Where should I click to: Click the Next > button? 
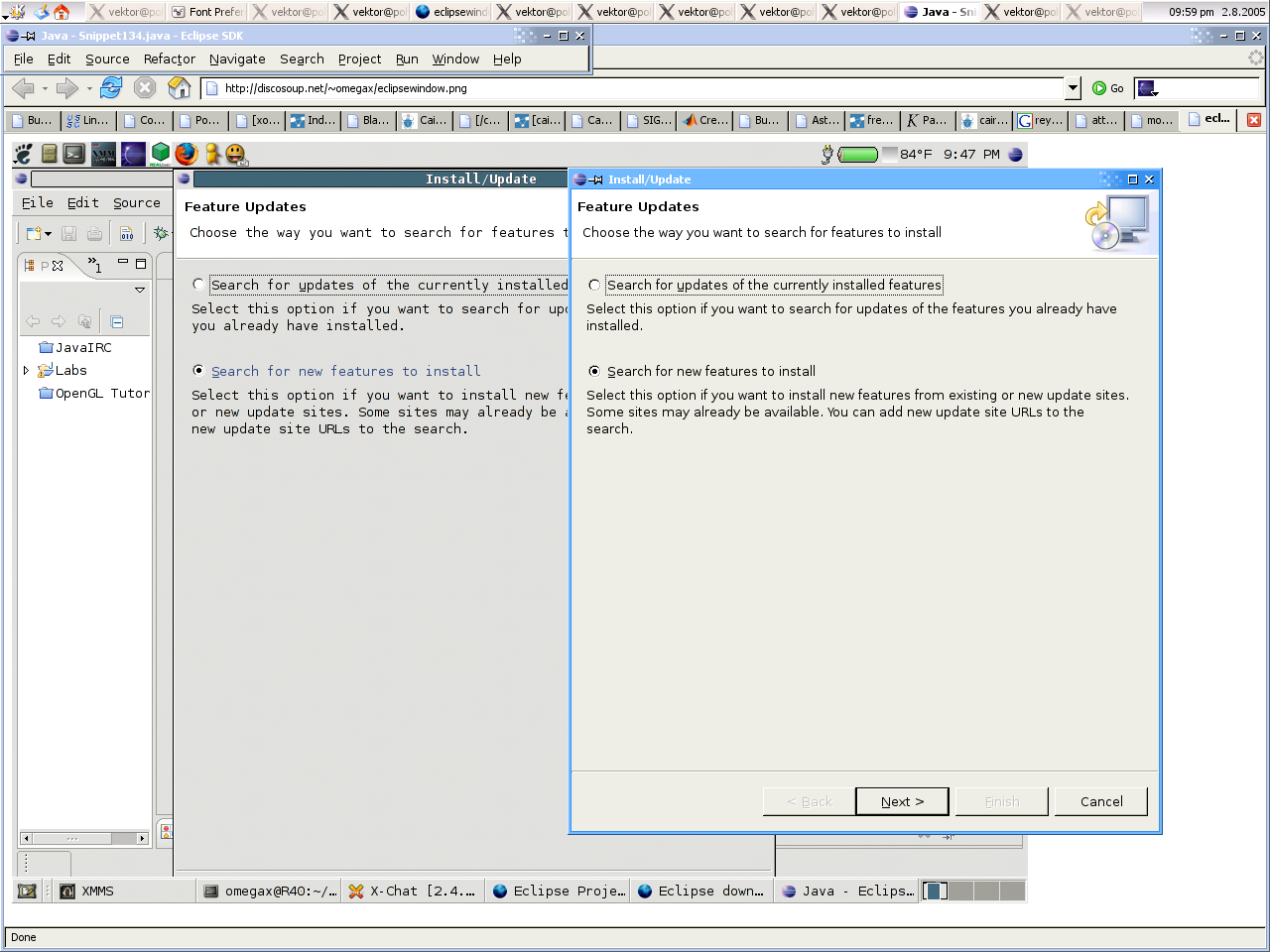click(x=902, y=801)
